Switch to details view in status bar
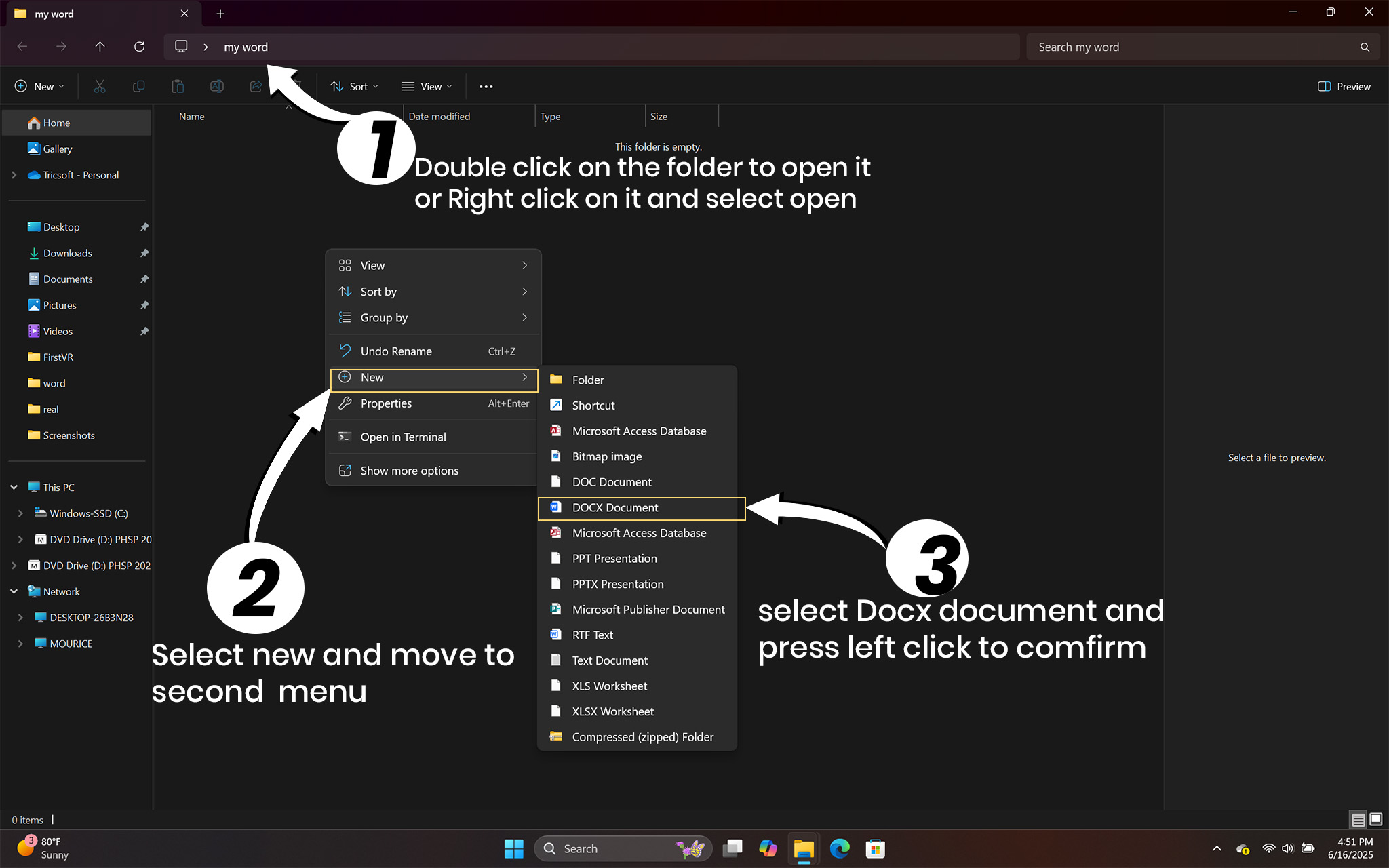 pos(1358,820)
